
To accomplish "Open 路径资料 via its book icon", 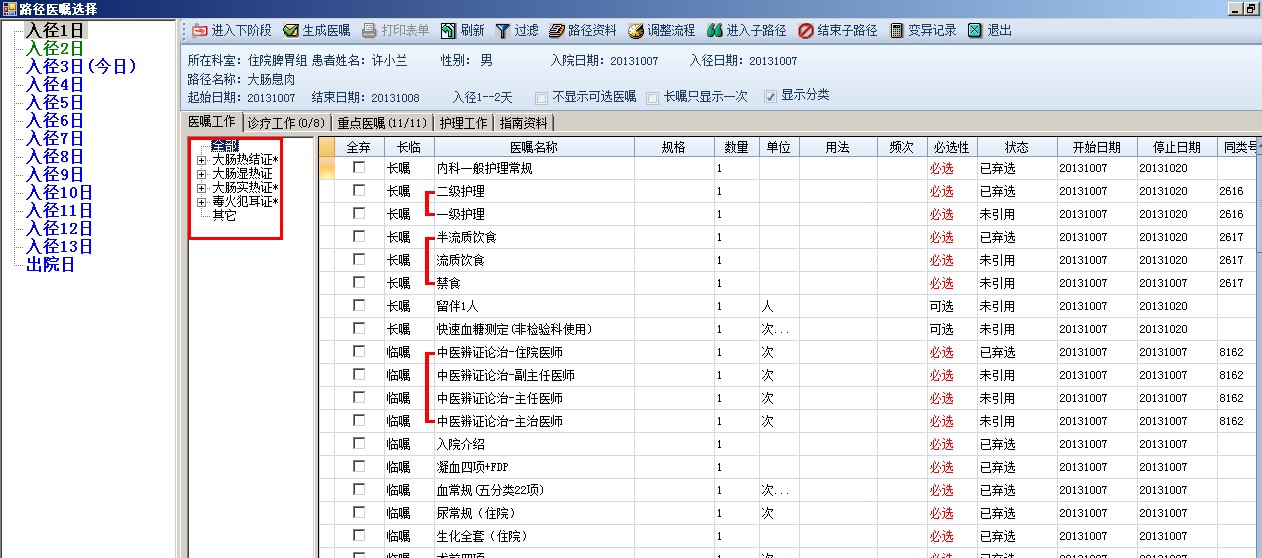I will tap(557, 31).
